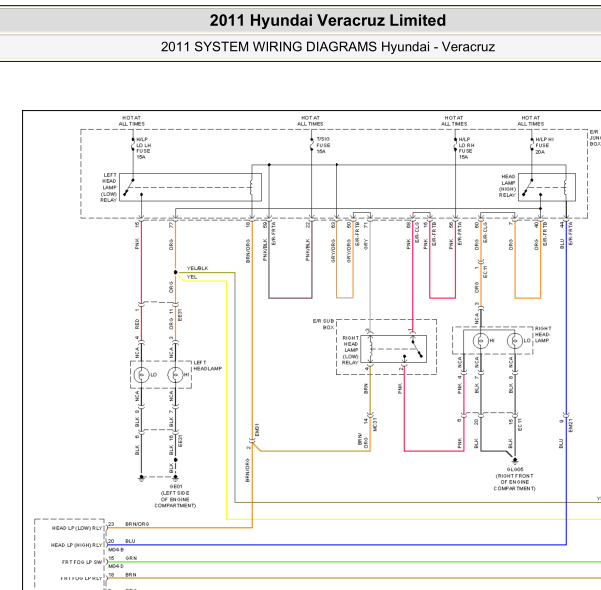Viewport: 601px width, 590px height.
Task: Click the switch contact symbol inside the head lamp high relay
Action: [529, 187]
